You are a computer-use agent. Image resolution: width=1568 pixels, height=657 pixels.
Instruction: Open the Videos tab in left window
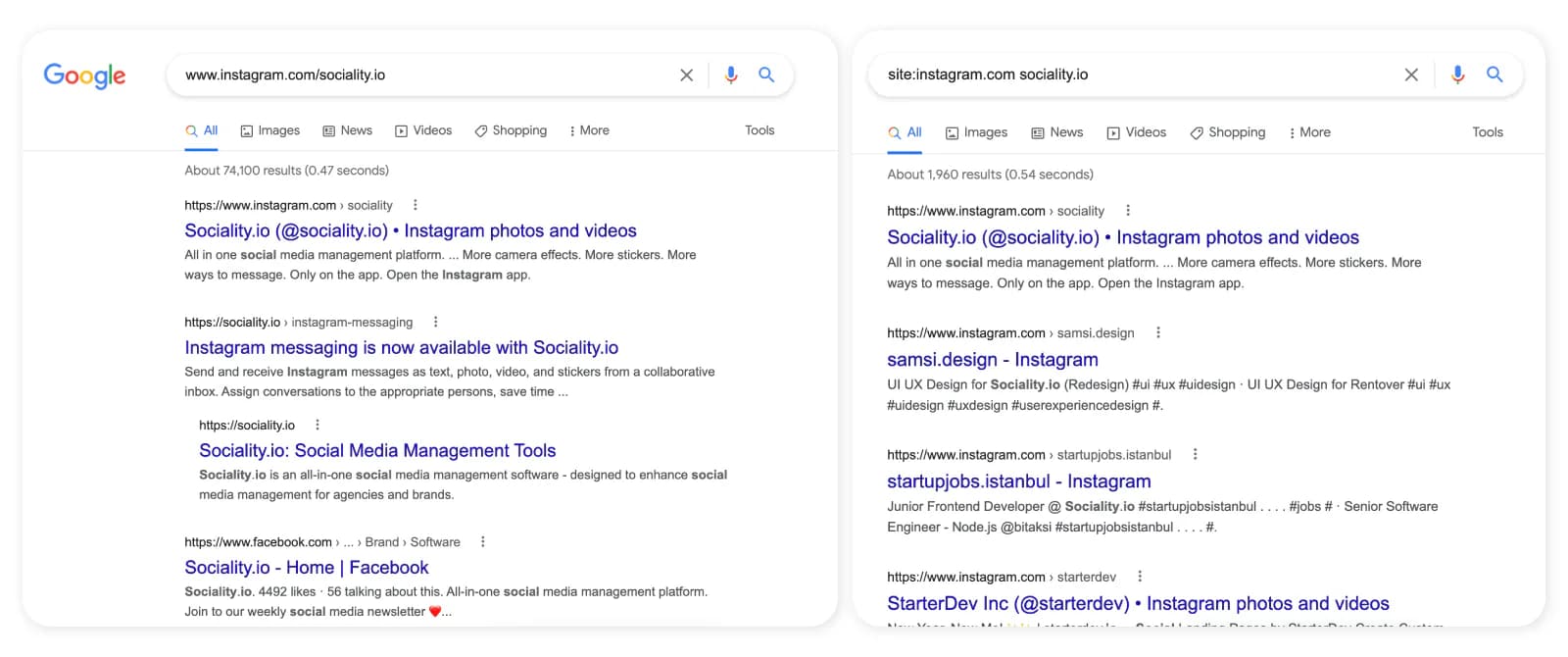pos(423,130)
